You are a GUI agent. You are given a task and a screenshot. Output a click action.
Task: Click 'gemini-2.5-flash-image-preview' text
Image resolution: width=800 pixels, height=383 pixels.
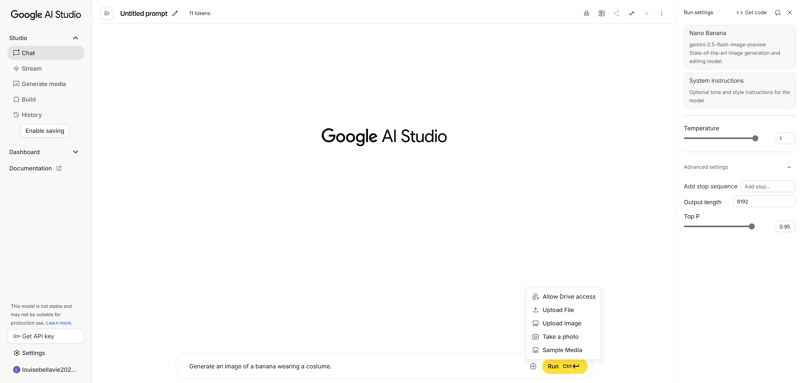click(x=728, y=45)
